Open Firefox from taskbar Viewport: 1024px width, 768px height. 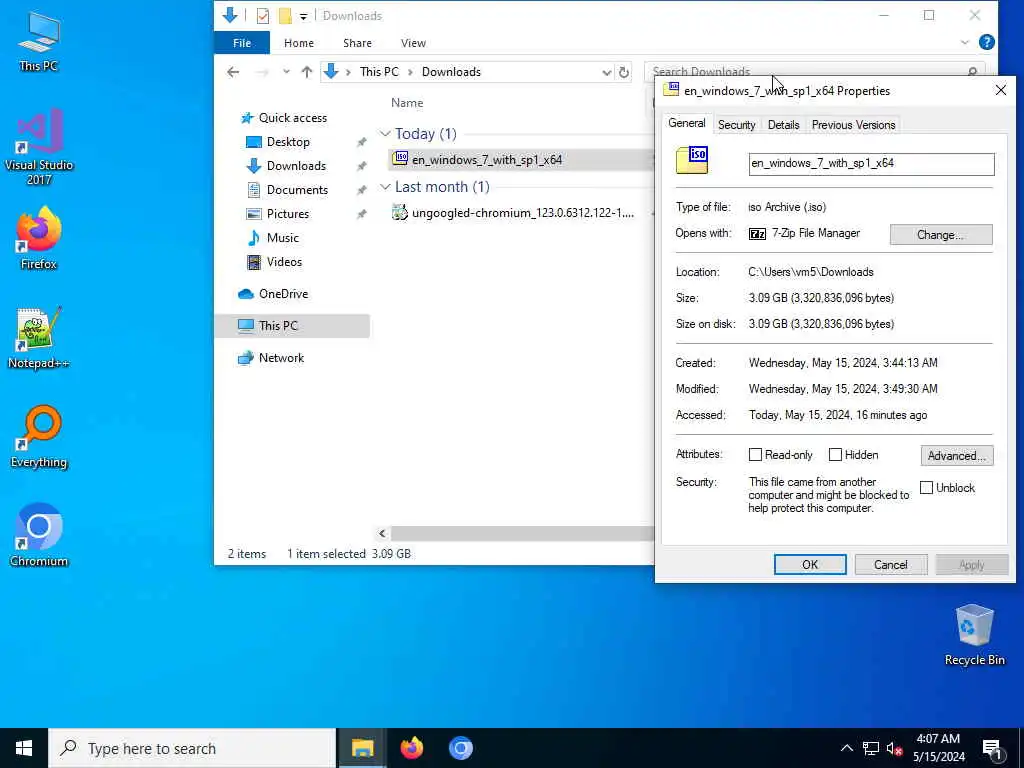click(411, 748)
